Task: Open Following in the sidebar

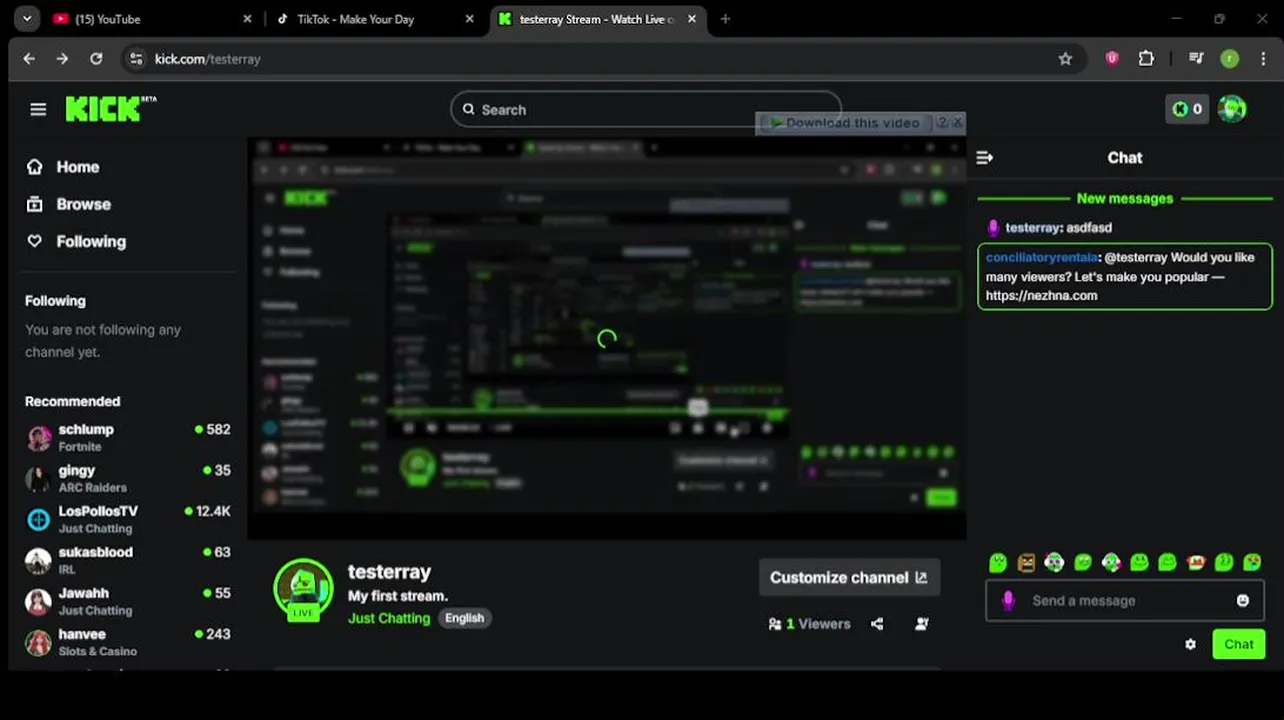Action: coord(76,241)
